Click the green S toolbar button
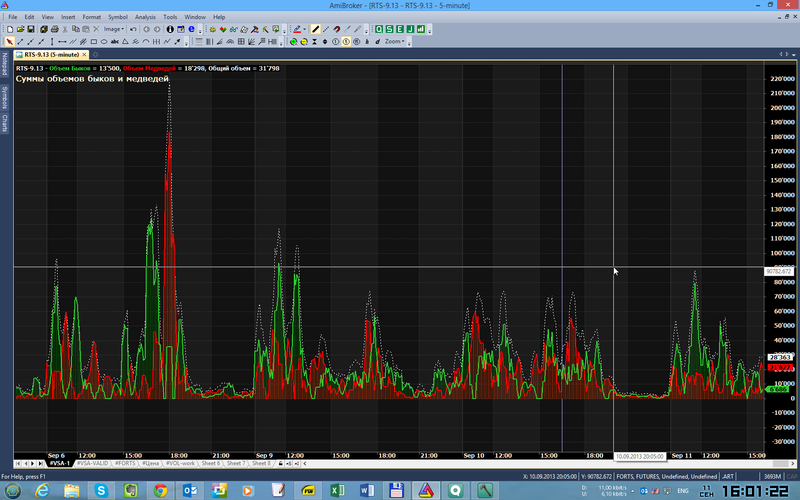The image size is (800, 500). coord(389,29)
